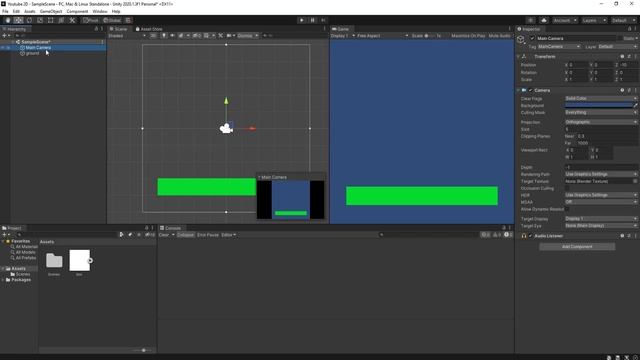Open the Shaded draw mode dropdown

tap(127, 36)
